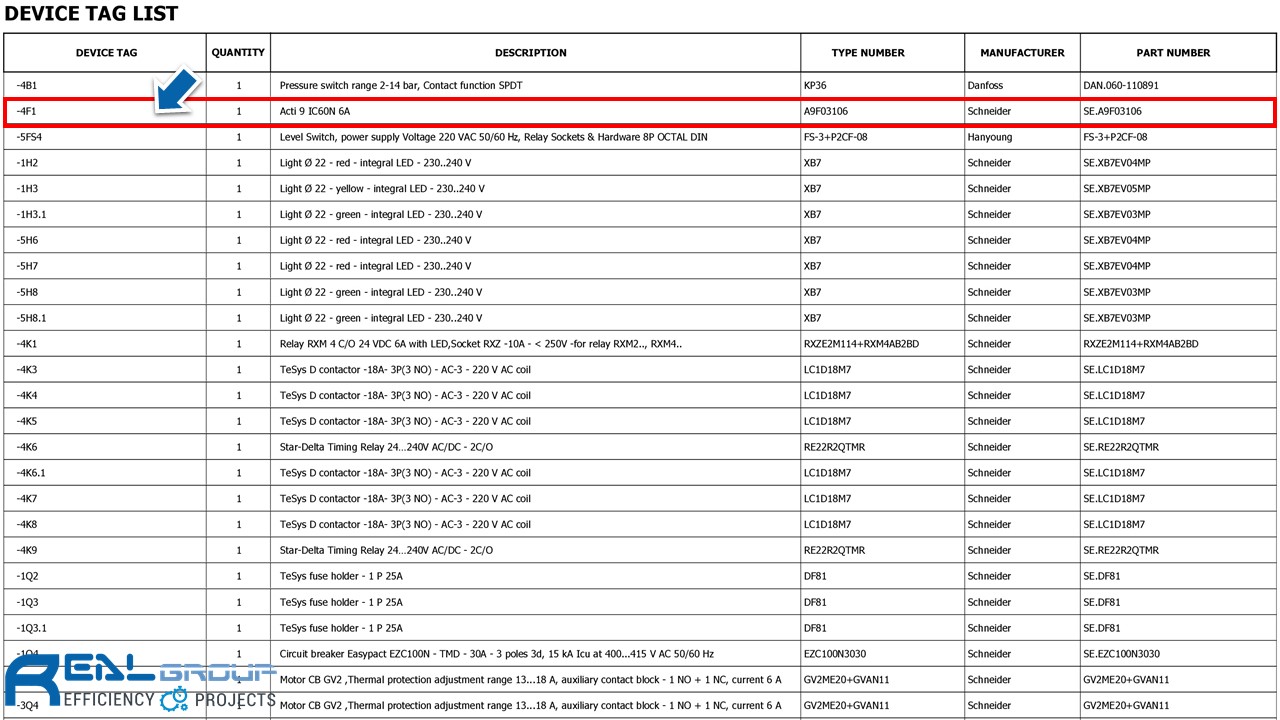The width and height of the screenshot is (1280, 720).
Task: Click part number SE.LC1D18M7 for -4K8
Action: (1114, 525)
